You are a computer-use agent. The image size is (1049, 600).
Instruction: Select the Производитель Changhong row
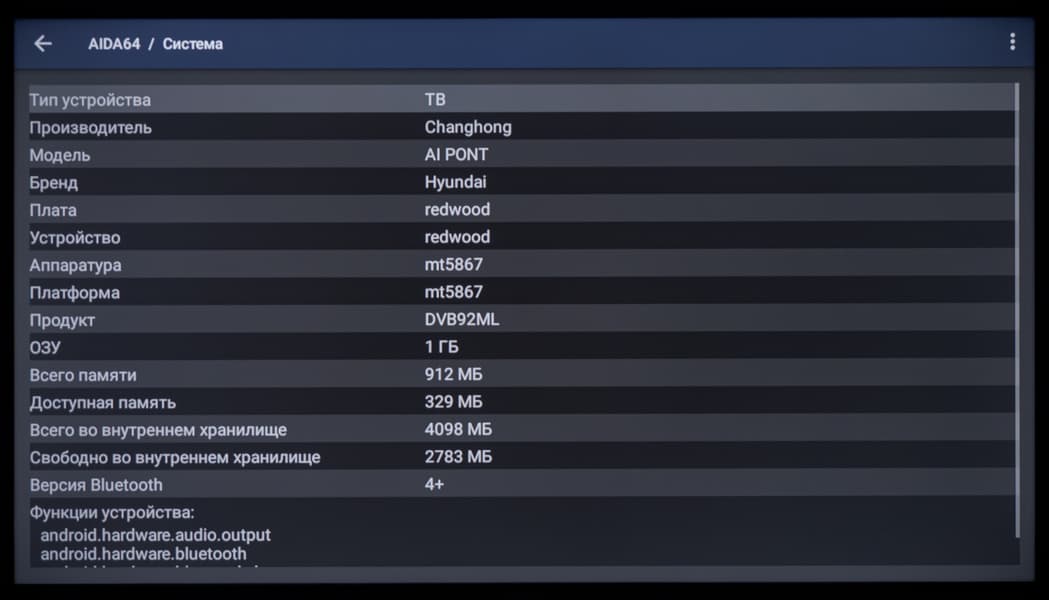(x=520, y=127)
